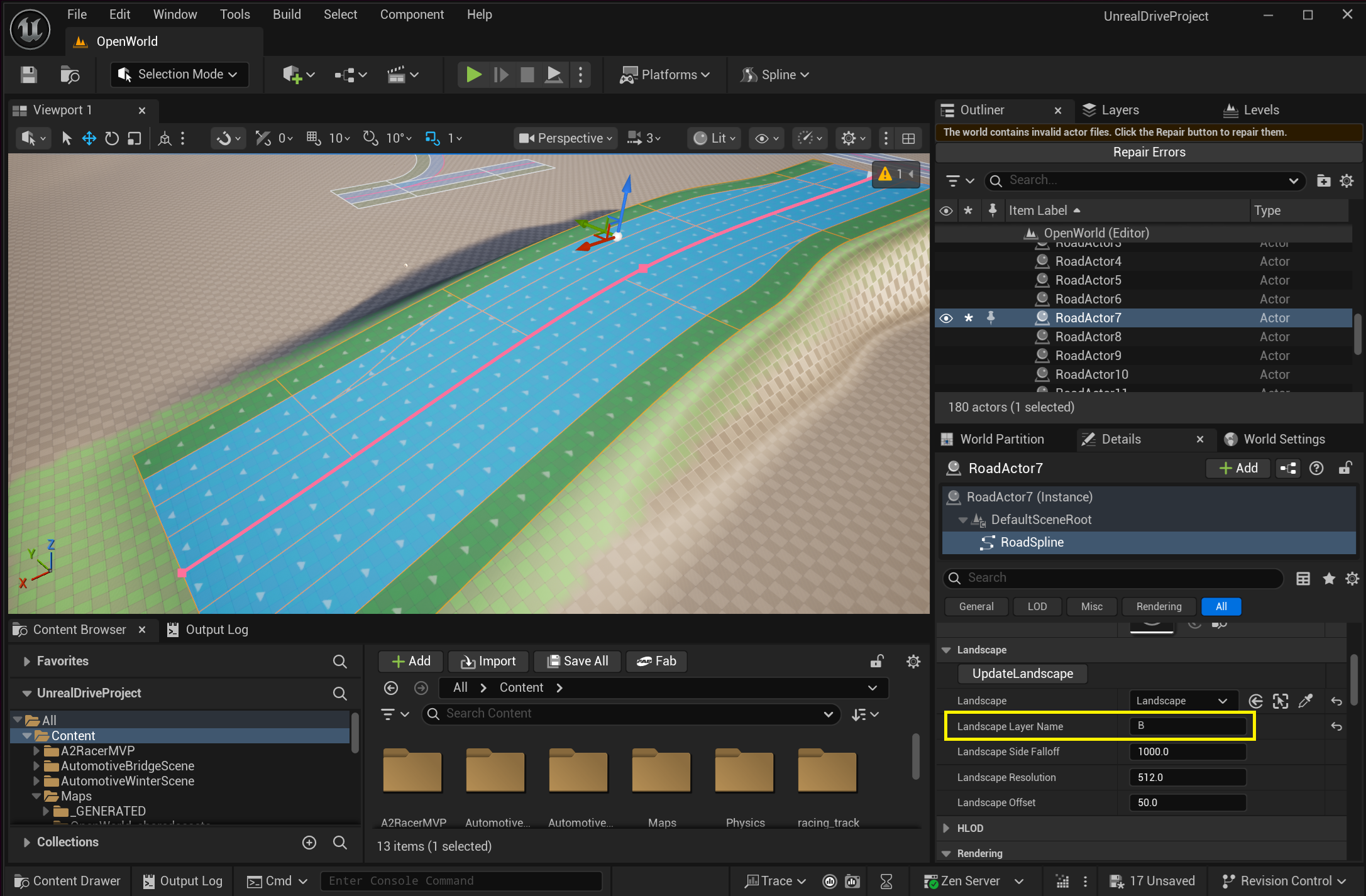The image size is (1366, 896).
Task: Toggle viewport scale snapping icon
Action: (432, 138)
